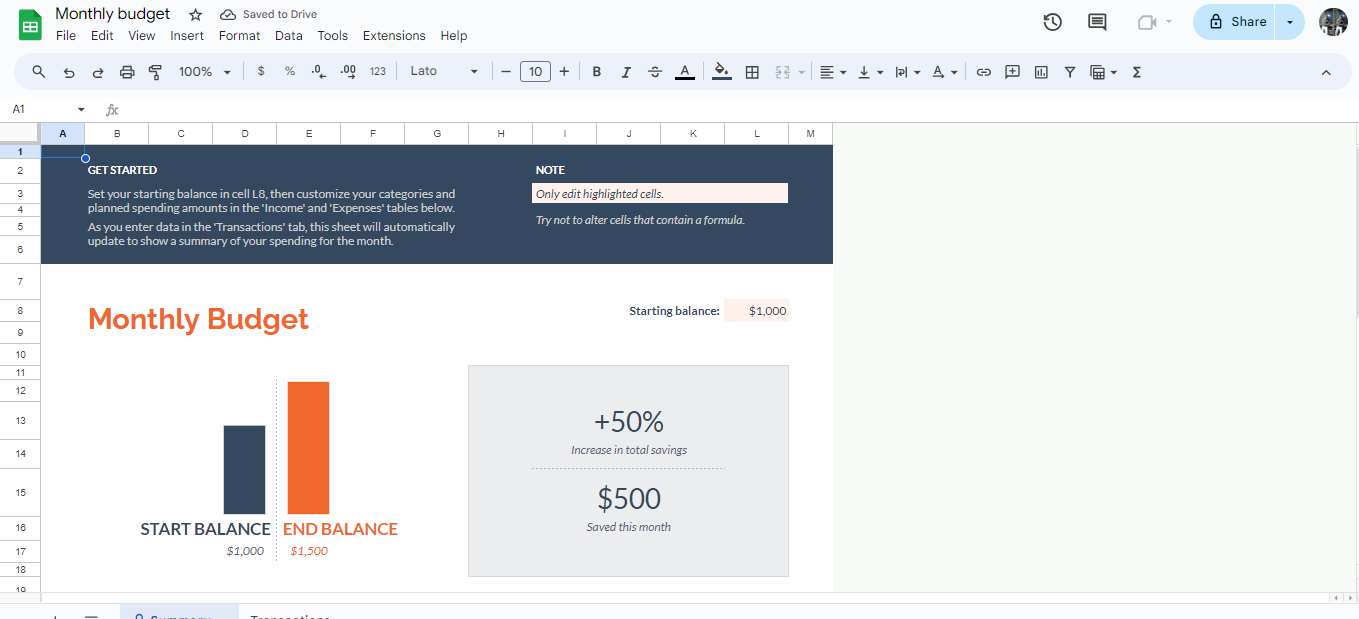Open the Help menu
The image size is (1359, 619).
[454, 36]
